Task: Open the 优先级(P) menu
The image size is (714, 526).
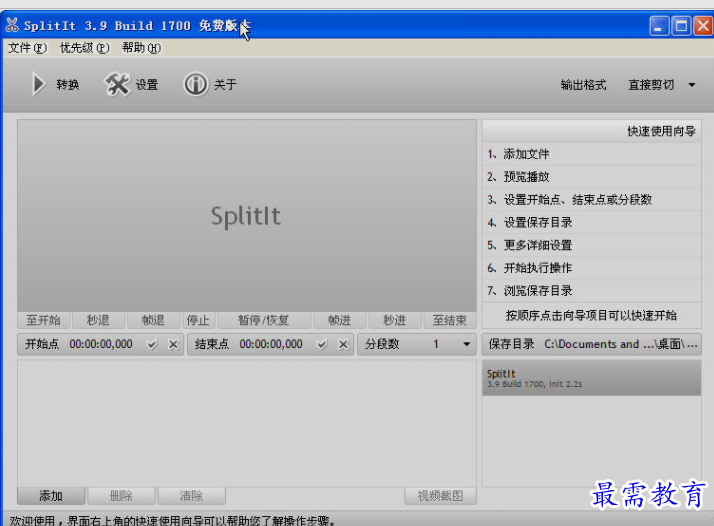Action: click(85, 48)
